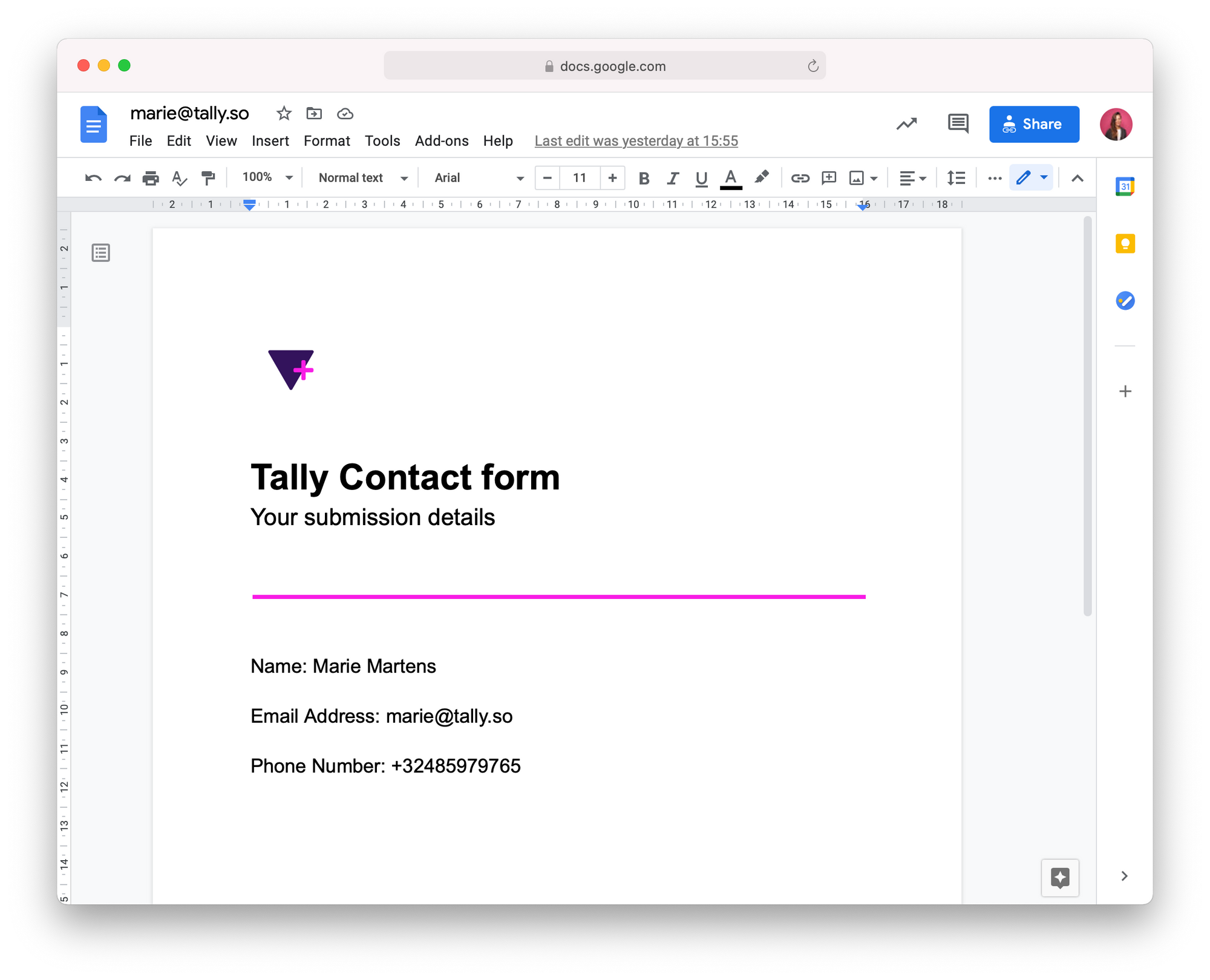Image resolution: width=1210 pixels, height=980 pixels.
Task: Click the Redo arrow icon
Action: click(122, 178)
